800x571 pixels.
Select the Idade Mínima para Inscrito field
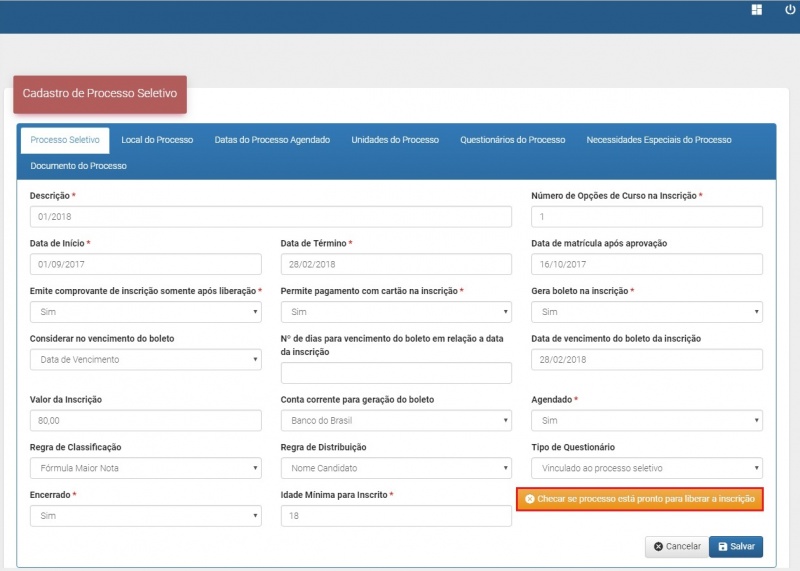click(x=396, y=515)
